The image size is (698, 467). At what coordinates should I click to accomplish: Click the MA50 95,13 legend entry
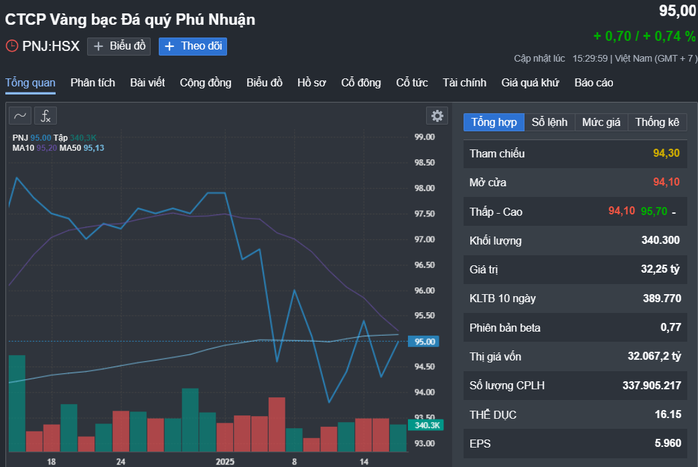point(82,148)
